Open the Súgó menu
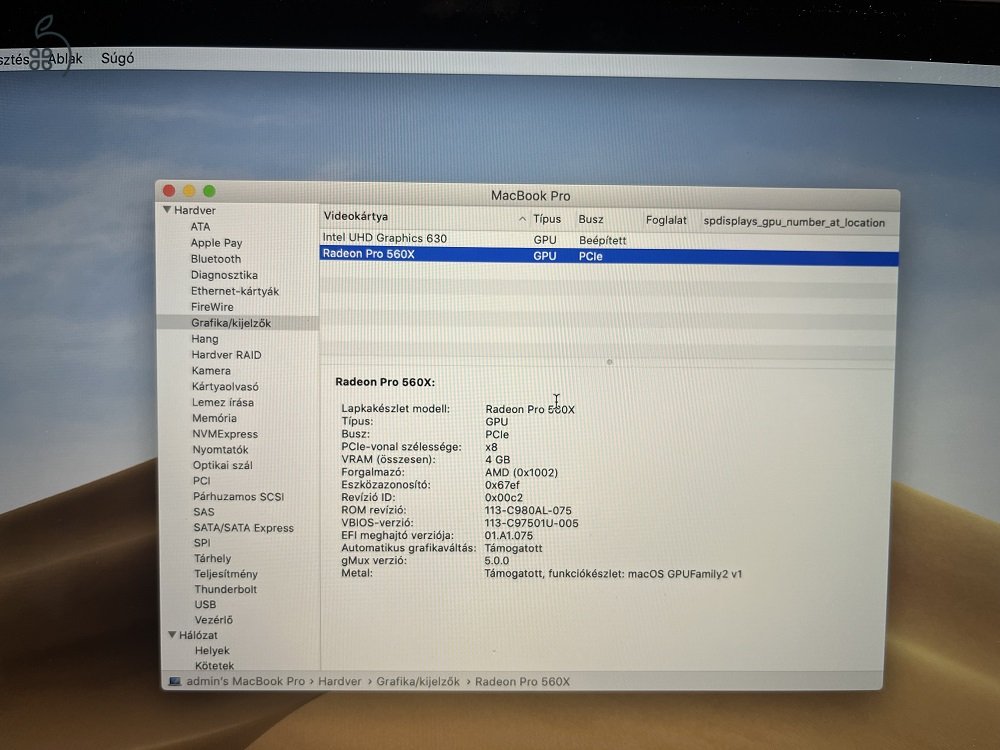This screenshot has height=750, width=1000. pos(117,58)
